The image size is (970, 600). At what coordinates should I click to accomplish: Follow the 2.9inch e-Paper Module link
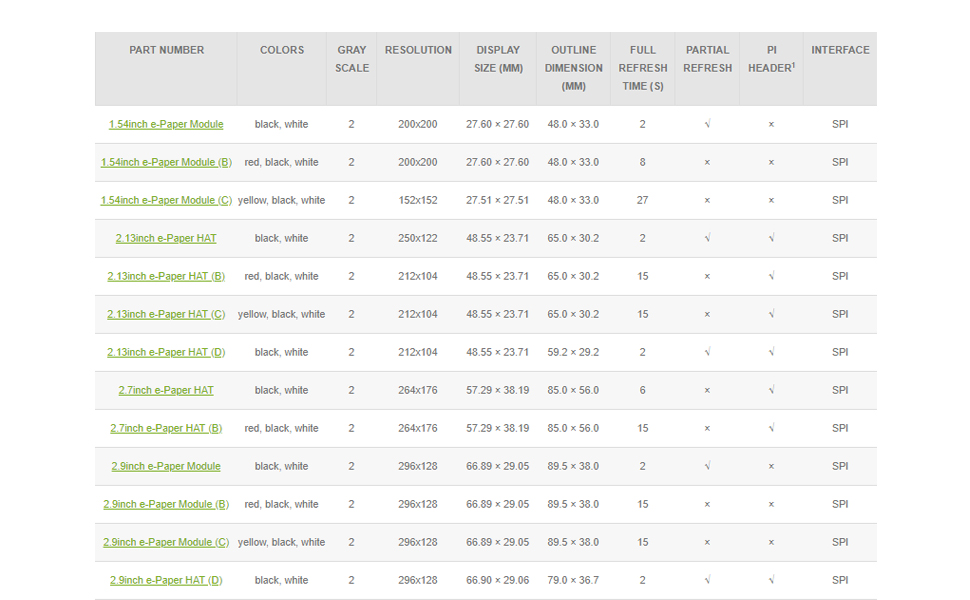(x=166, y=466)
